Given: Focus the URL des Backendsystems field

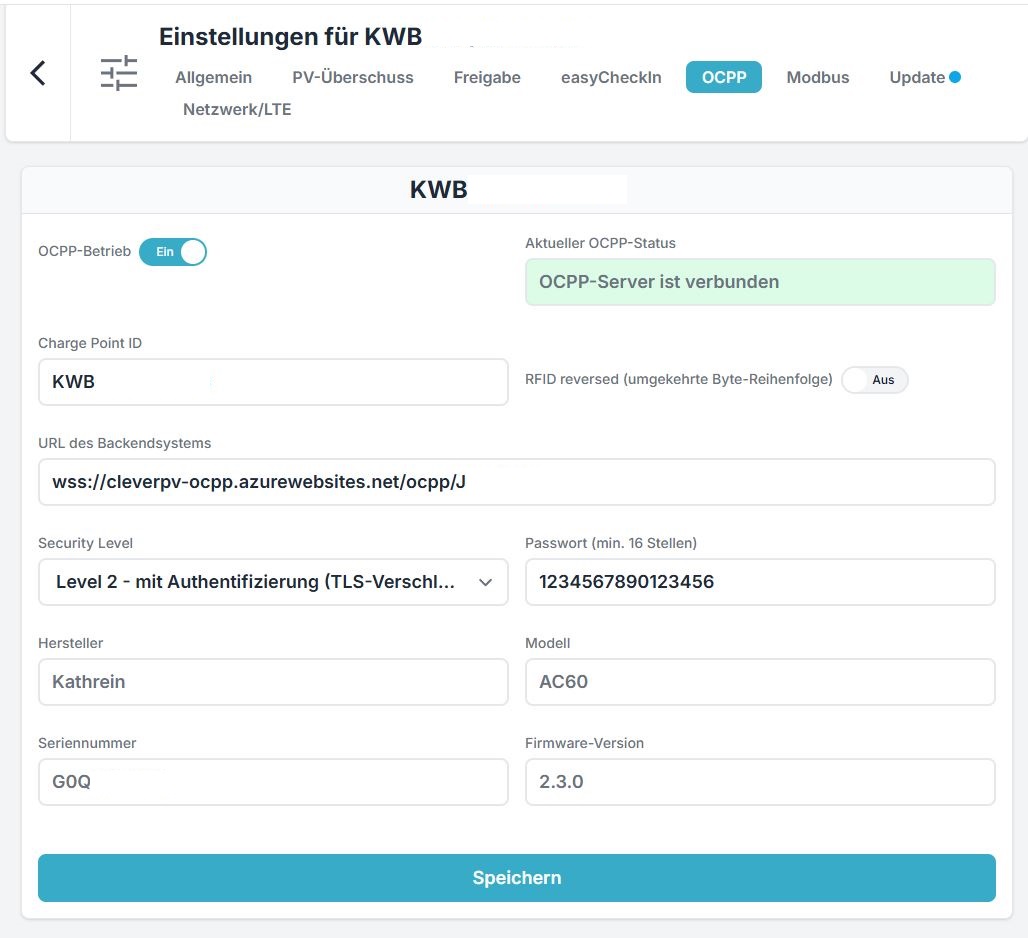Looking at the screenshot, I should click(516, 482).
